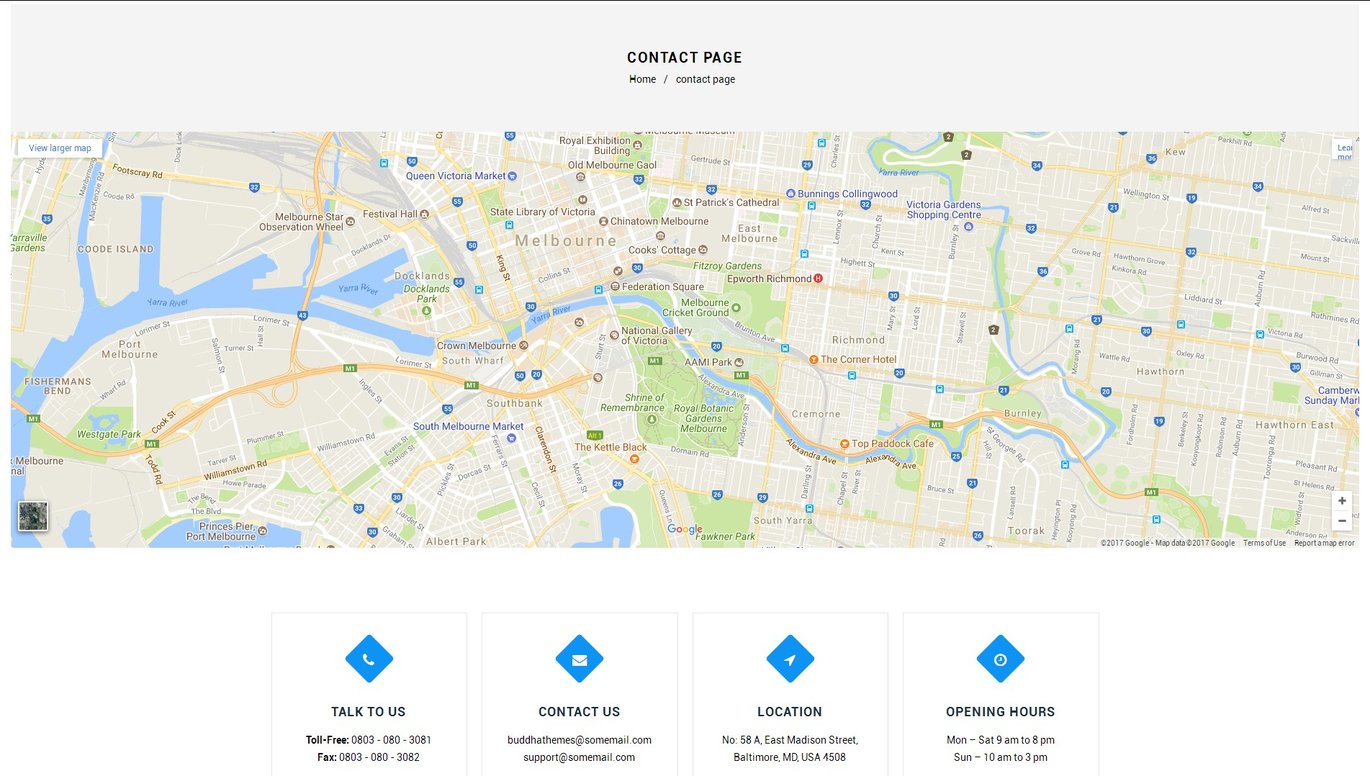The height and width of the screenshot is (776, 1370).
Task: Zoom in with the map plus button
Action: point(1342,501)
